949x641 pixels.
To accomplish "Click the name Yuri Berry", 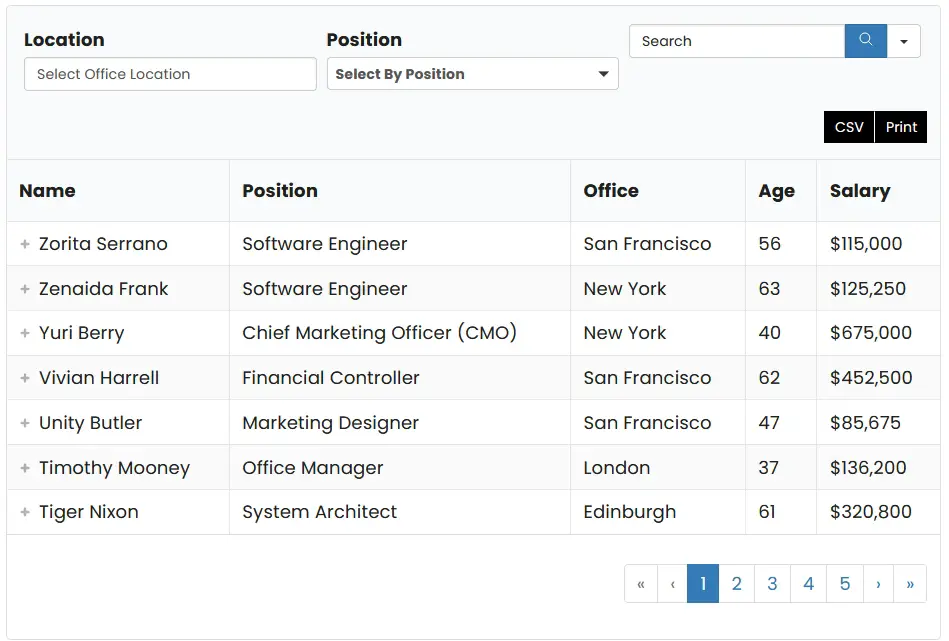I will pos(82,334).
